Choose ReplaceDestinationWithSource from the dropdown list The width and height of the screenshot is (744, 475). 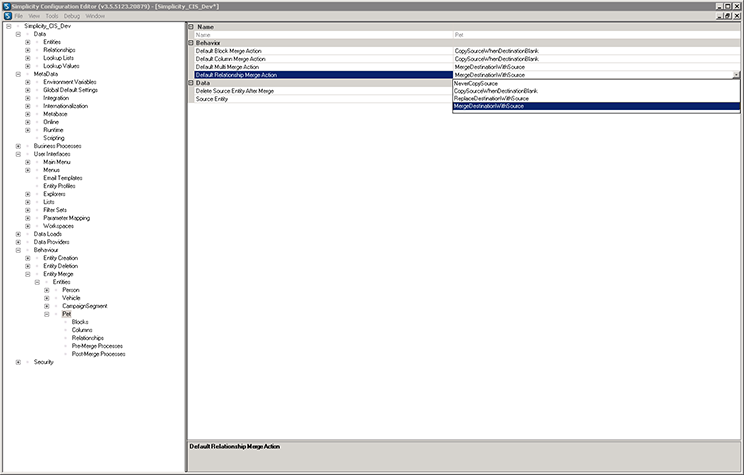(596, 99)
